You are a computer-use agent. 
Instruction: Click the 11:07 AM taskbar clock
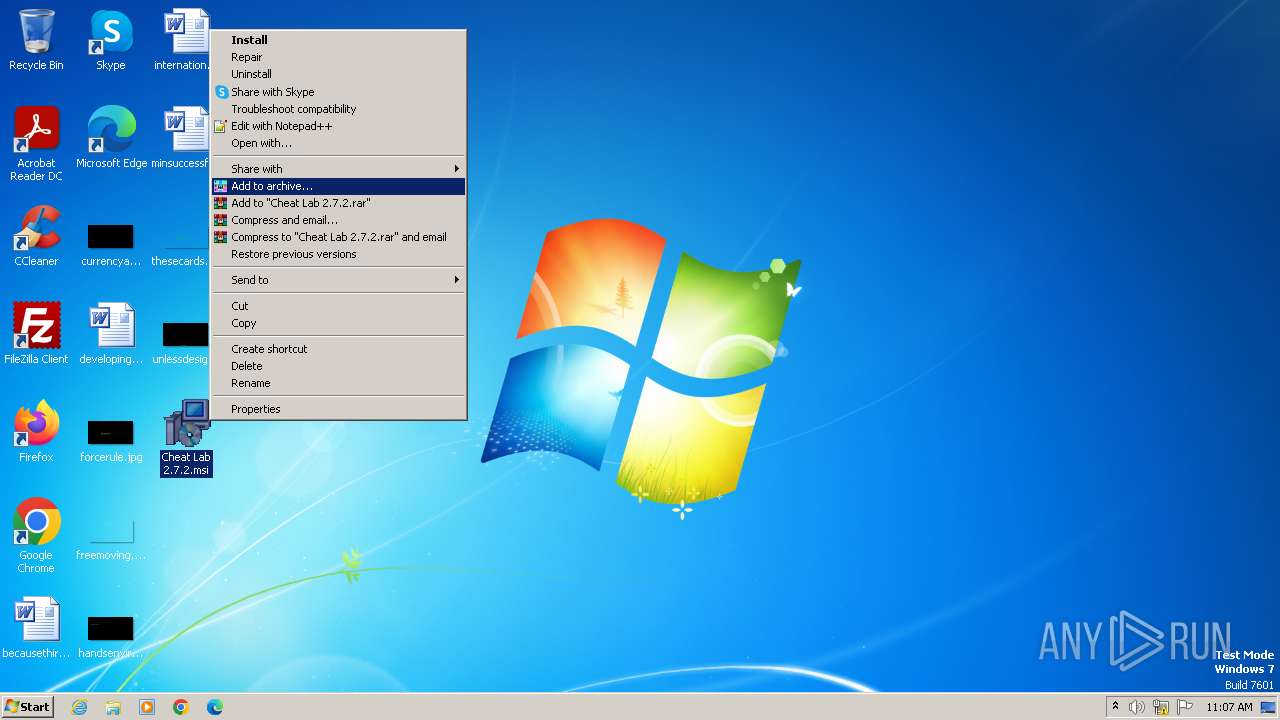1229,707
